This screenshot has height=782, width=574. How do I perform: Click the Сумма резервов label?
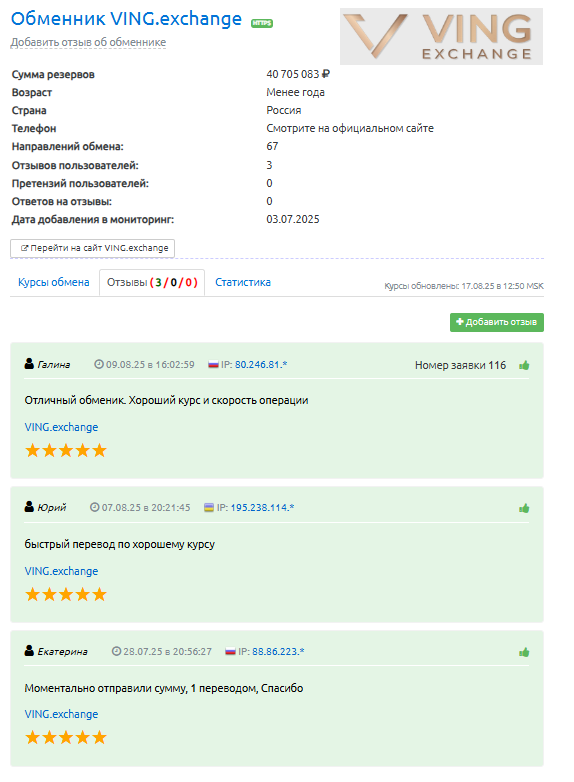click(x=53, y=75)
